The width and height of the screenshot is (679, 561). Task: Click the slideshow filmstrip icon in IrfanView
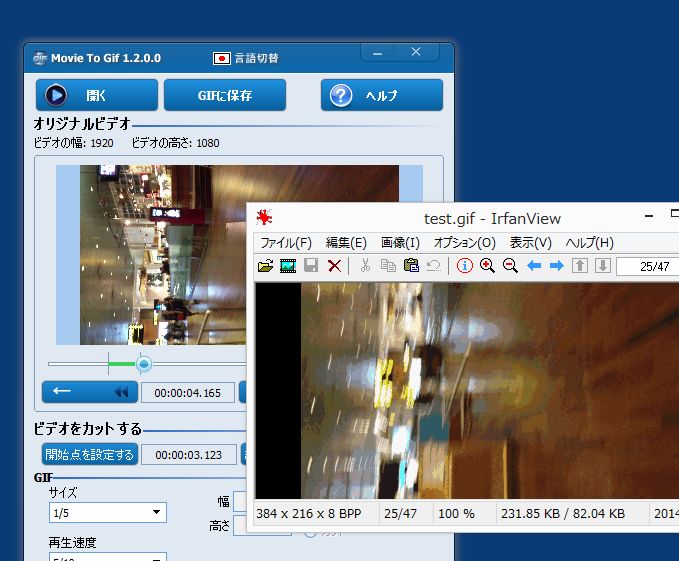pyautogui.click(x=288, y=265)
